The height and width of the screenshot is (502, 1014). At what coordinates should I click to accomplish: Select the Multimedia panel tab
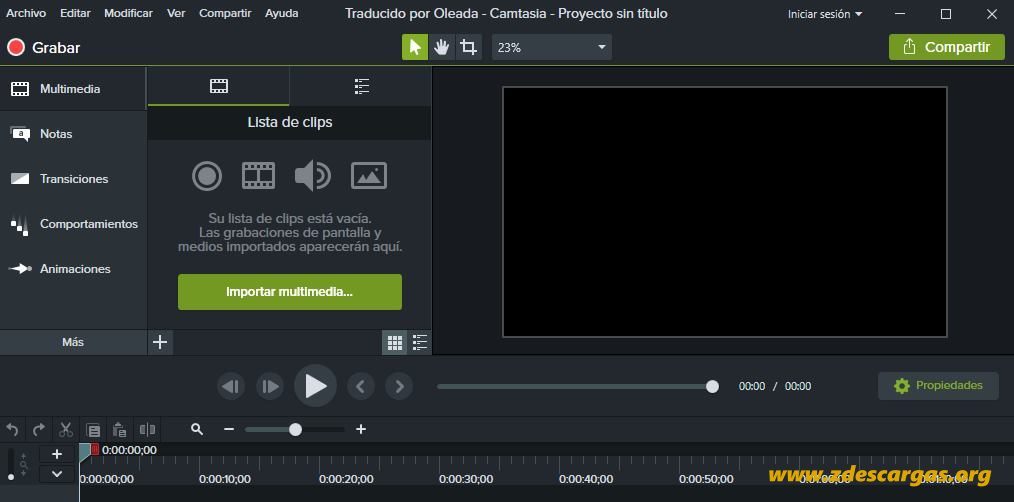pyautogui.click(x=73, y=89)
